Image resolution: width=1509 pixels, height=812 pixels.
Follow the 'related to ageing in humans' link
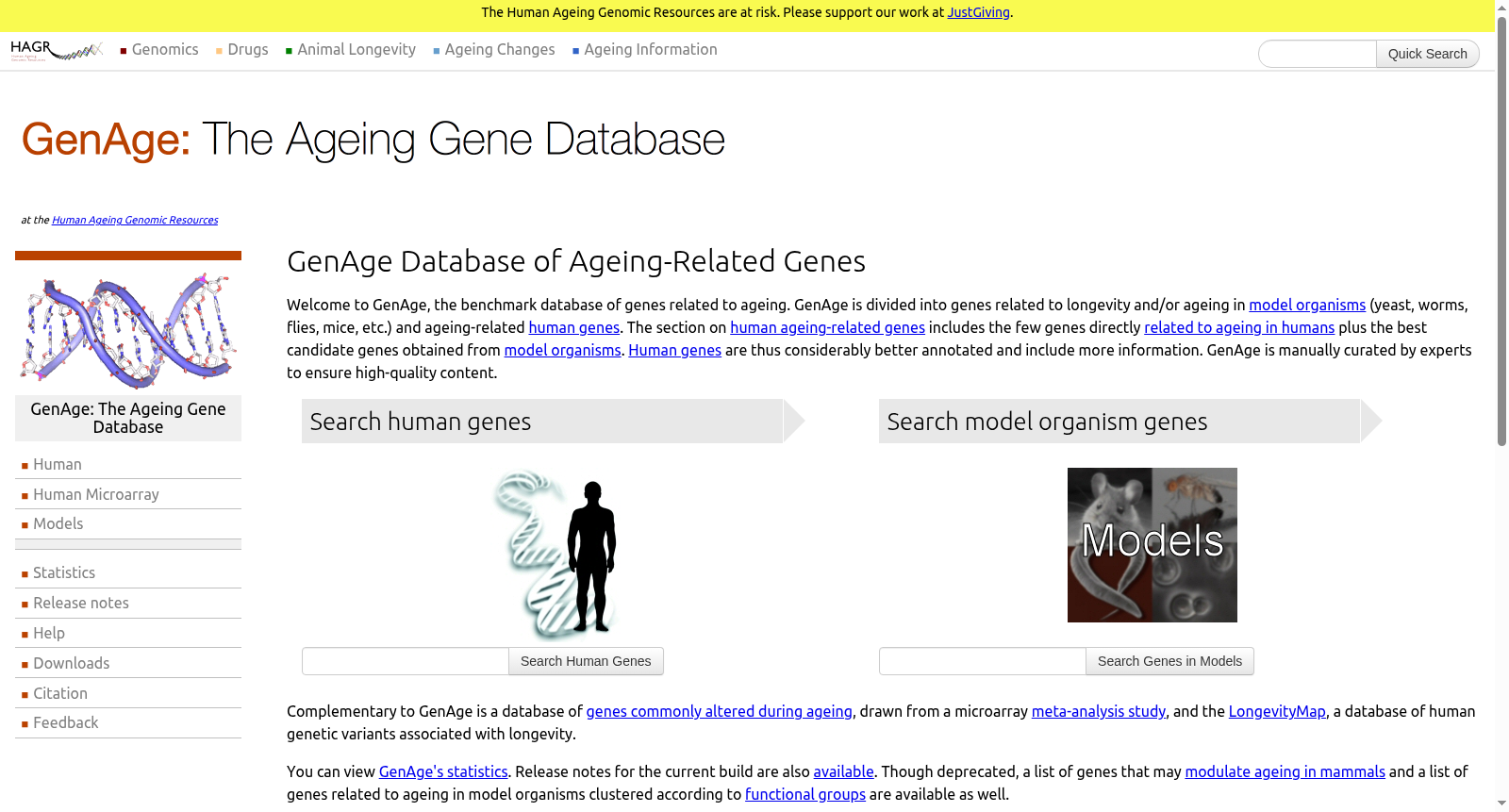click(x=1239, y=327)
